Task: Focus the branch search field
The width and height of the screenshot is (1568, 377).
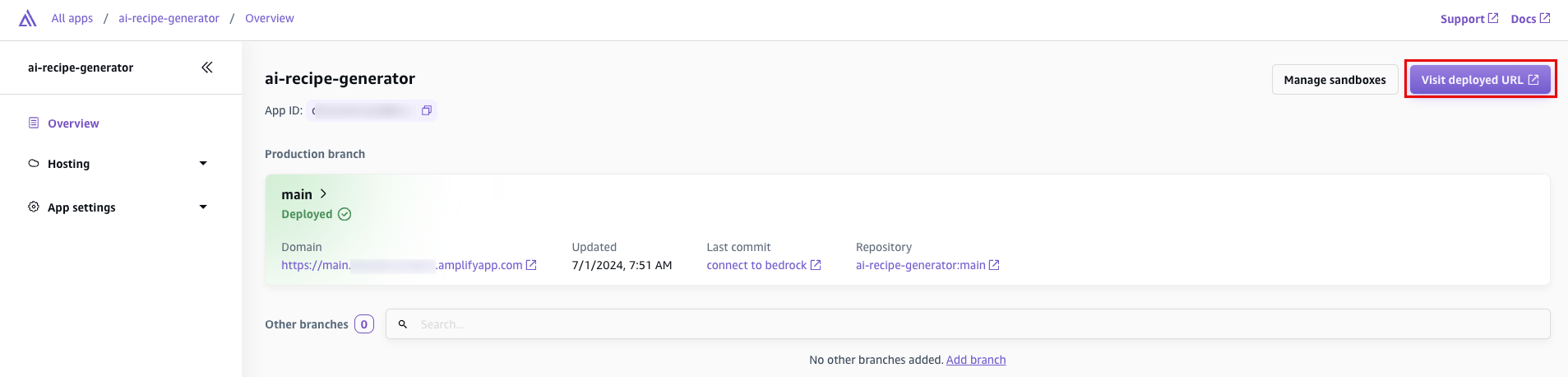Action: [968, 324]
